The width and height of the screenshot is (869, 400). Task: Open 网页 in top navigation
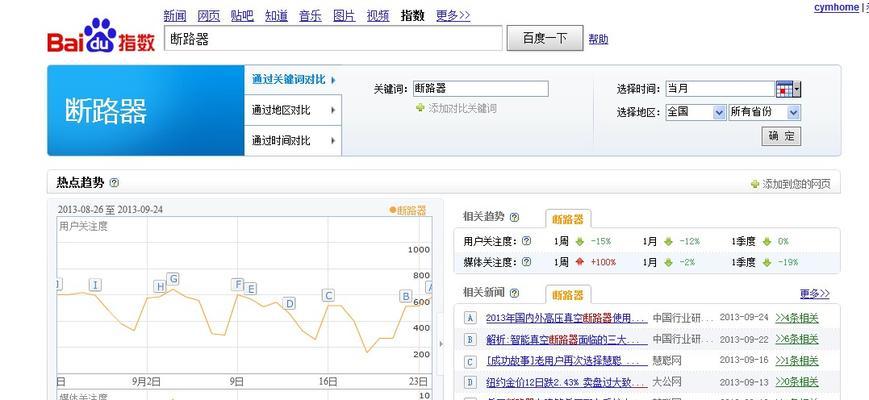click(208, 16)
